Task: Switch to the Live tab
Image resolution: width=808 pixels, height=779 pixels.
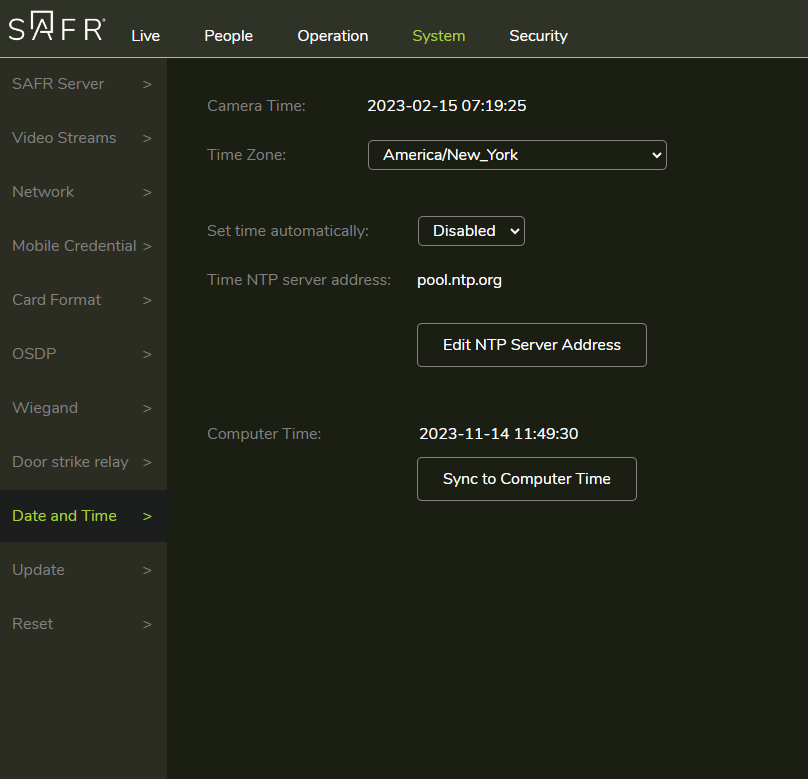Action: (145, 35)
